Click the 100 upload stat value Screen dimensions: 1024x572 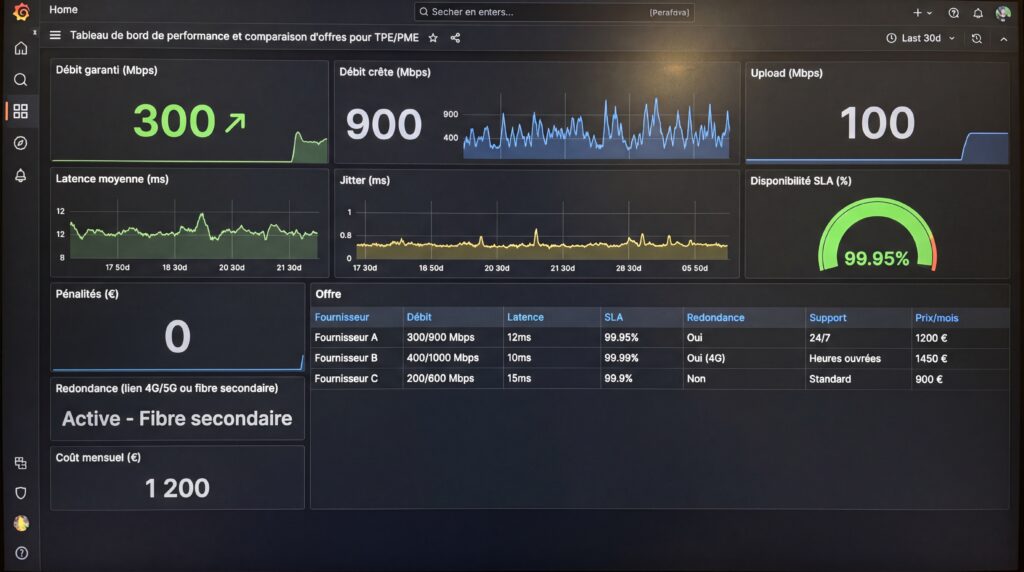click(x=877, y=123)
